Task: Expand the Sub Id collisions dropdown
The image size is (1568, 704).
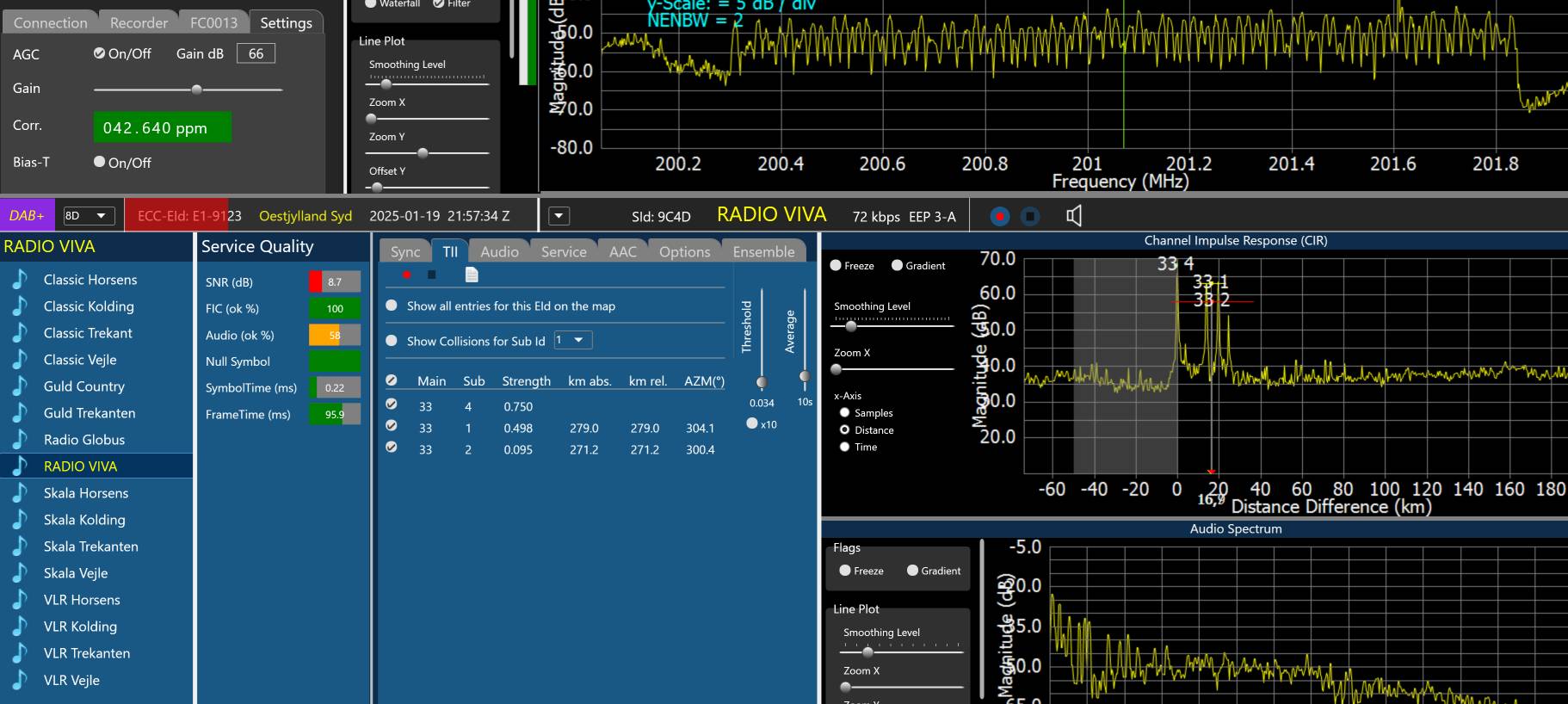Action: (x=573, y=341)
